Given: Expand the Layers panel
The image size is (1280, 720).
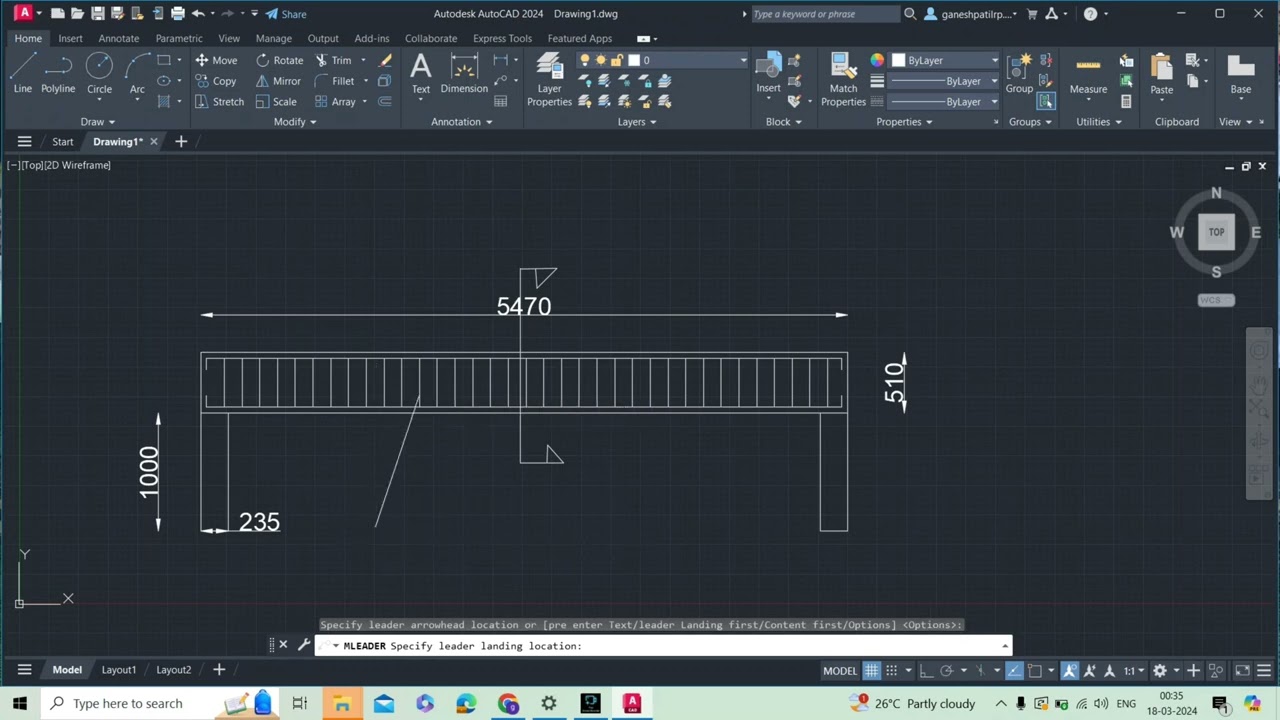Looking at the screenshot, I should [x=637, y=122].
